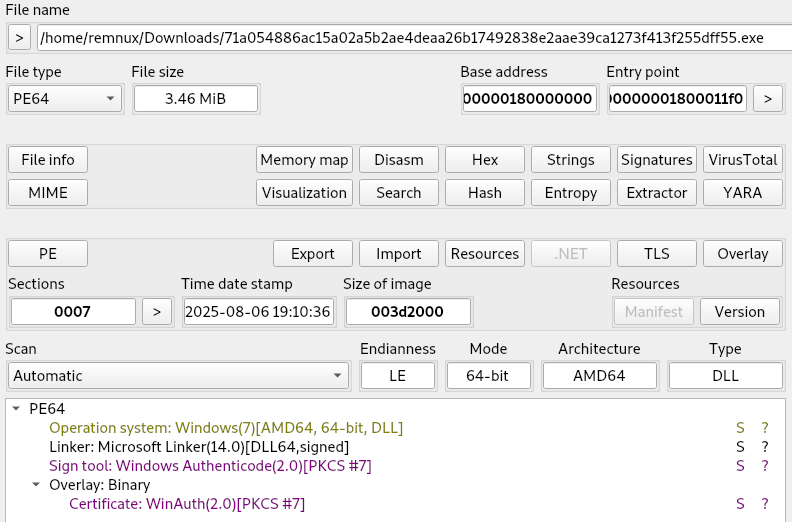792x522 pixels.
Task: Open Memory map
Action: pyautogui.click(x=304, y=160)
